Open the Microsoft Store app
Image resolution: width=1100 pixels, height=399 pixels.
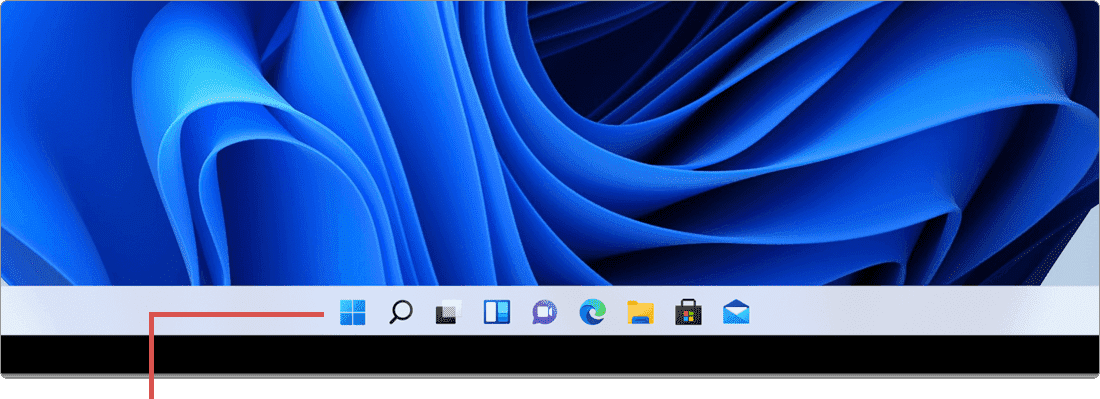point(688,312)
